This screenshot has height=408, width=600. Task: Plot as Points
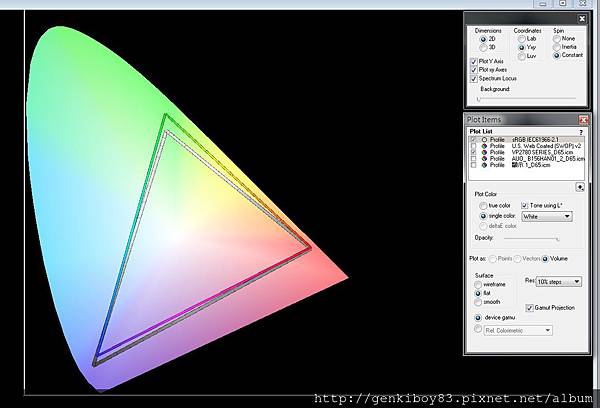(x=493, y=259)
